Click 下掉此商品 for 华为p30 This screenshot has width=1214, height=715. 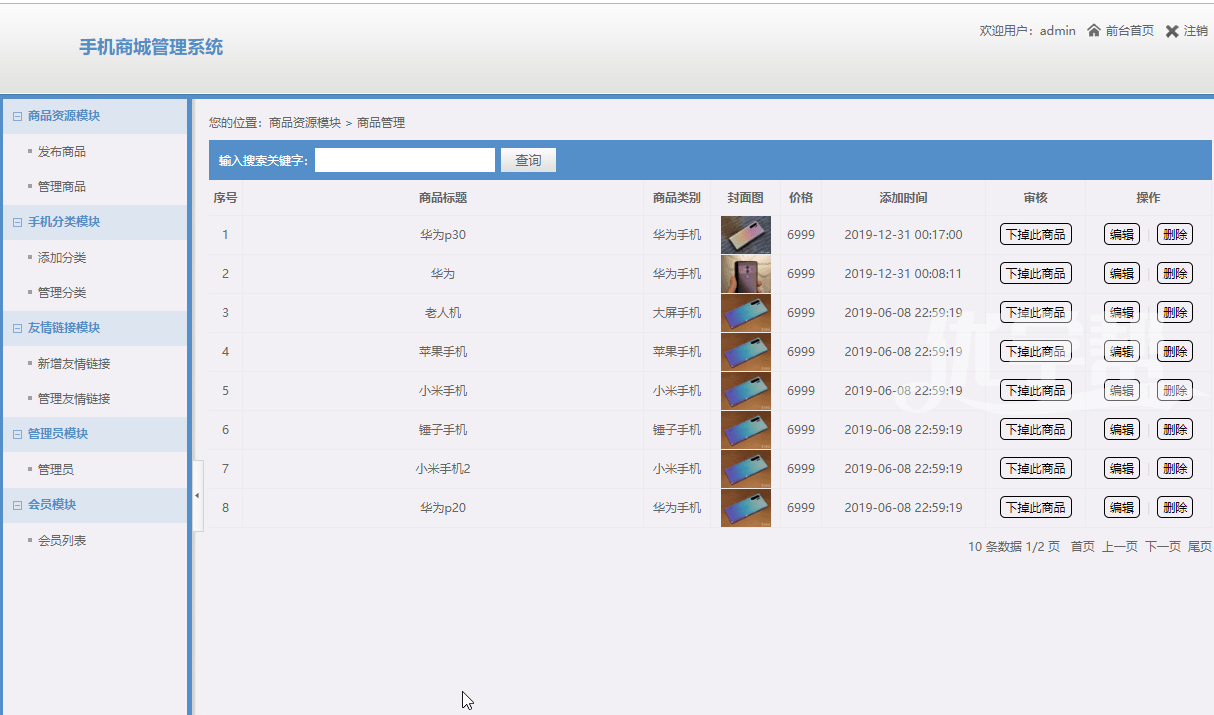click(1035, 235)
